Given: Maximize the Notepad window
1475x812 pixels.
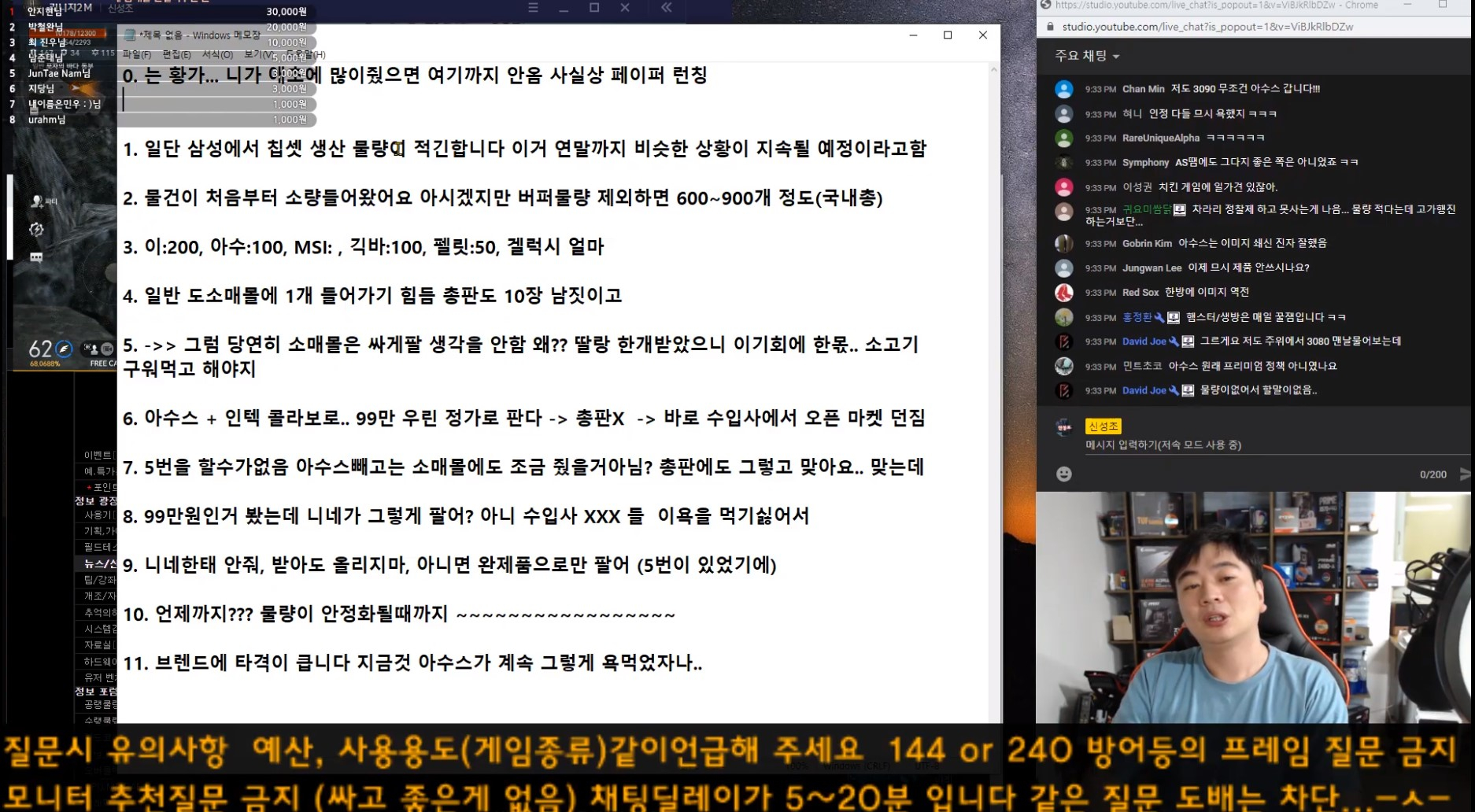Looking at the screenshot, I should click(948, 35).
